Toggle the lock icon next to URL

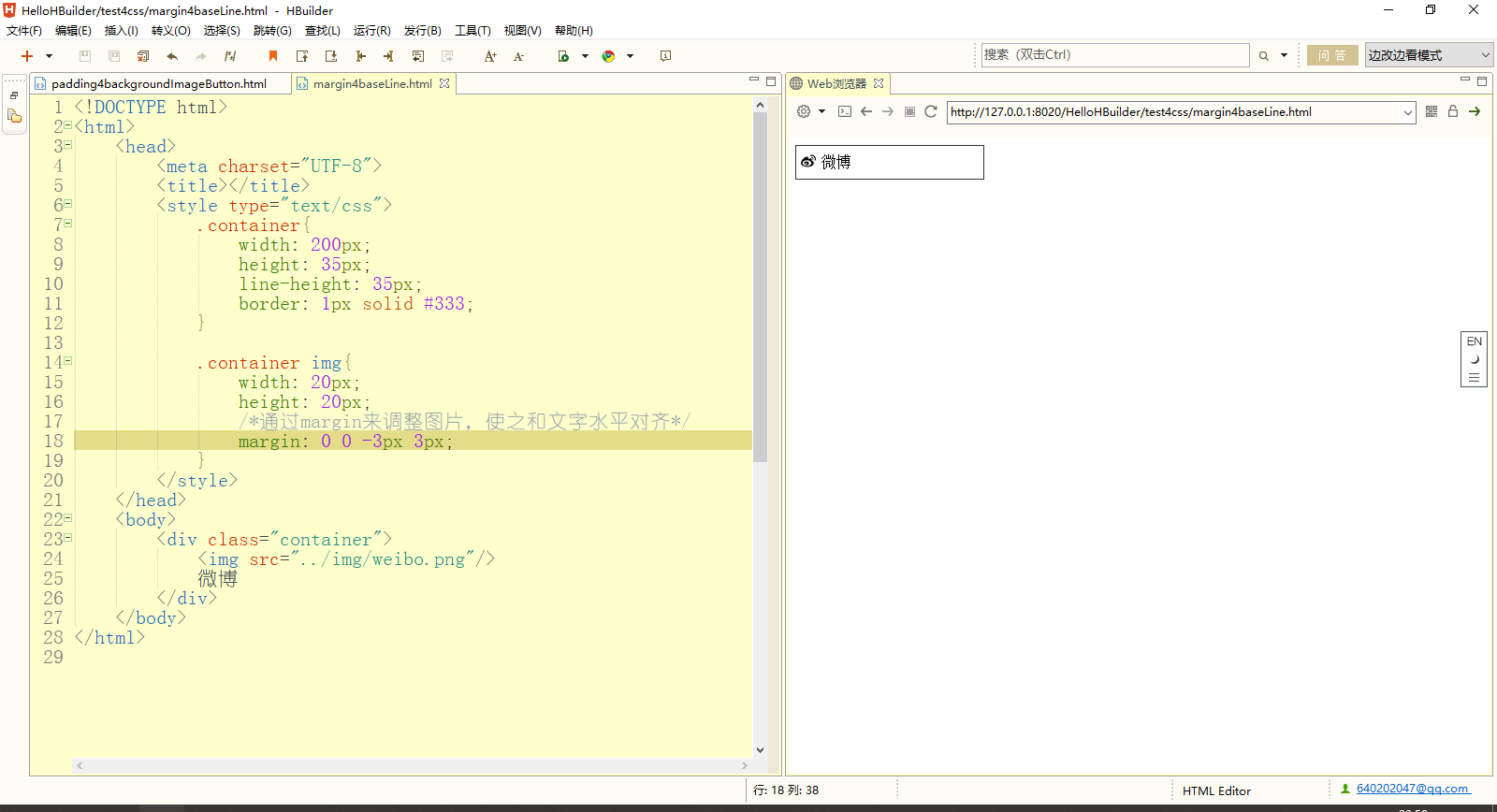point(1453,111)
